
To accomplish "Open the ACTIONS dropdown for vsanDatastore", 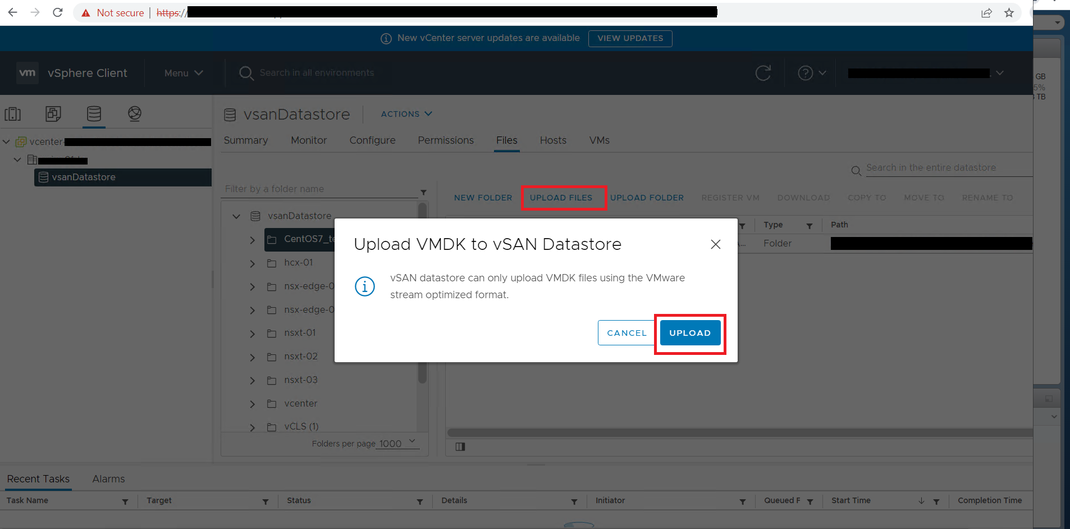I will [407, 114].
